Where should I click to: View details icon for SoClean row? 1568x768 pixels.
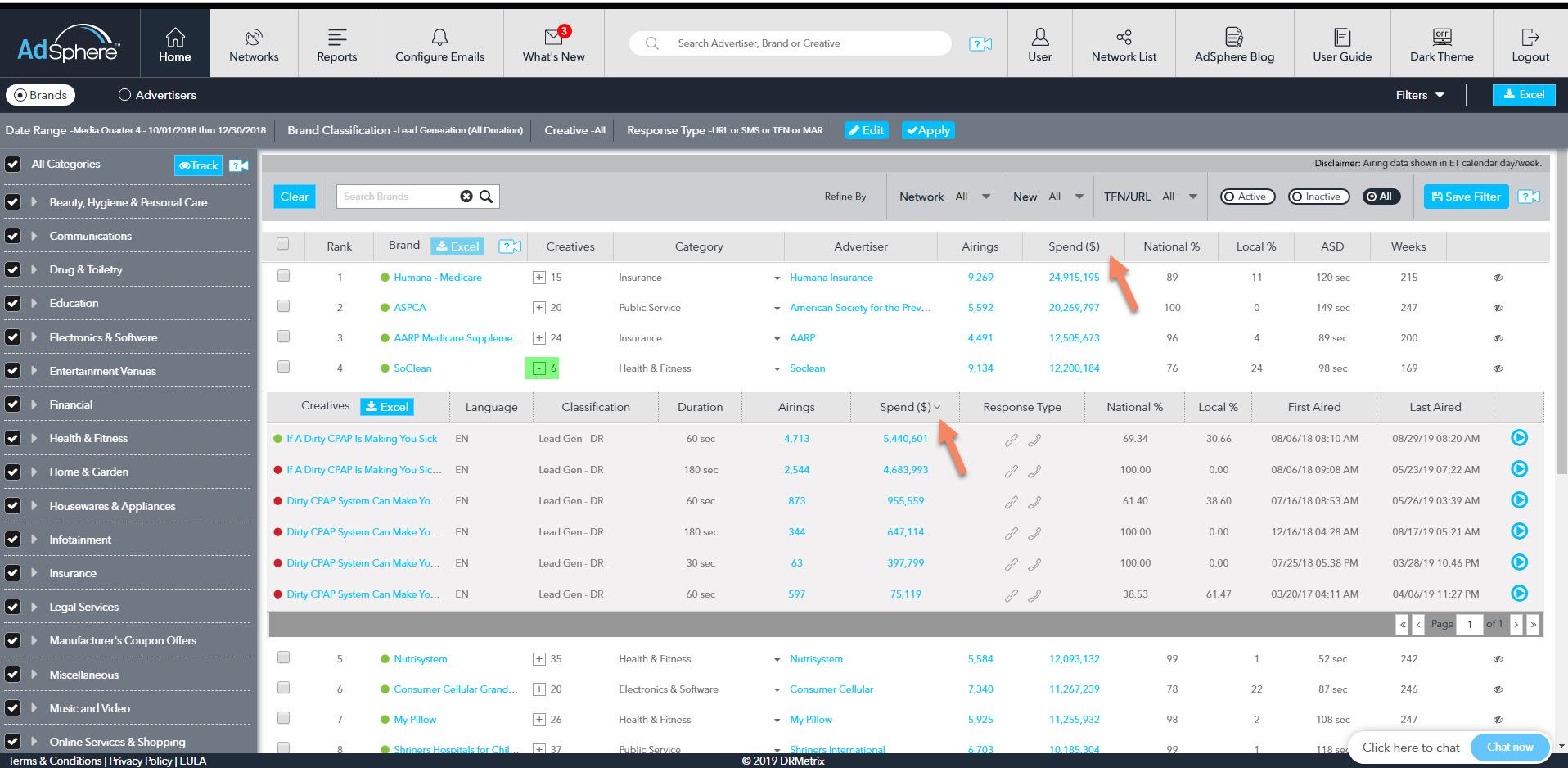[x=1498, y=368]
